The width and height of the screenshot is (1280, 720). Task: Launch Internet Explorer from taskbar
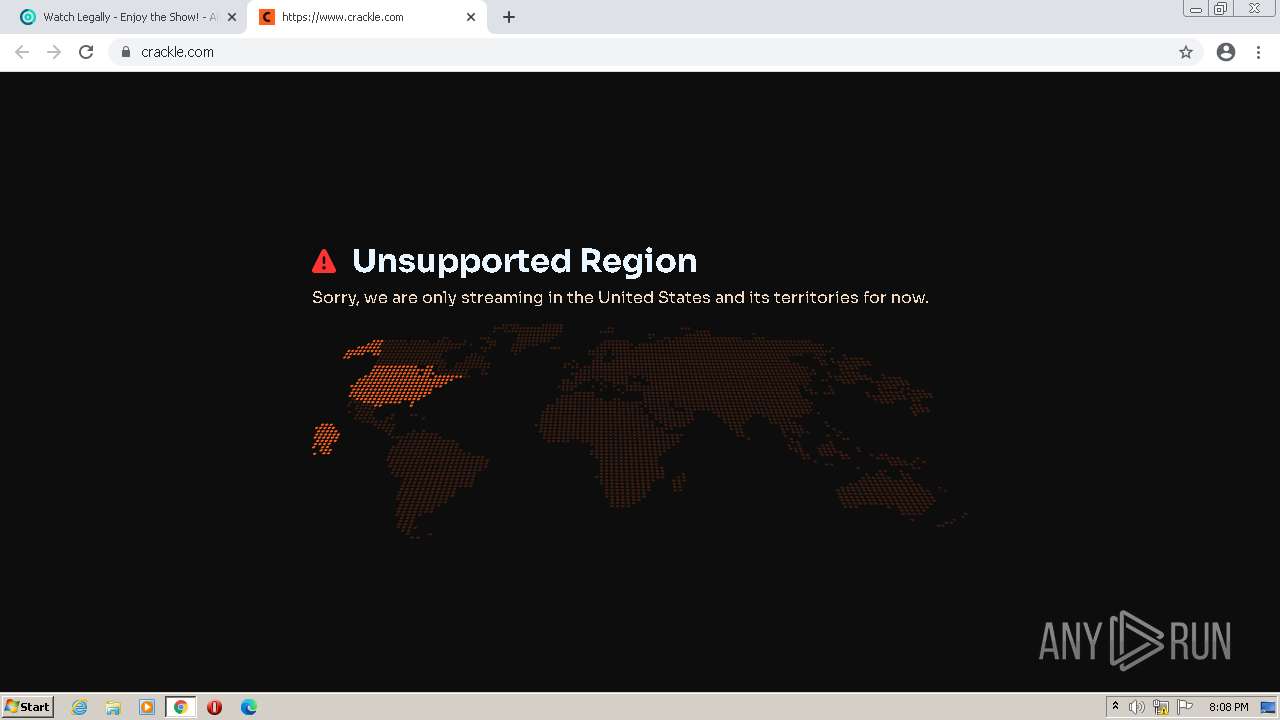[x=80, y=707]
